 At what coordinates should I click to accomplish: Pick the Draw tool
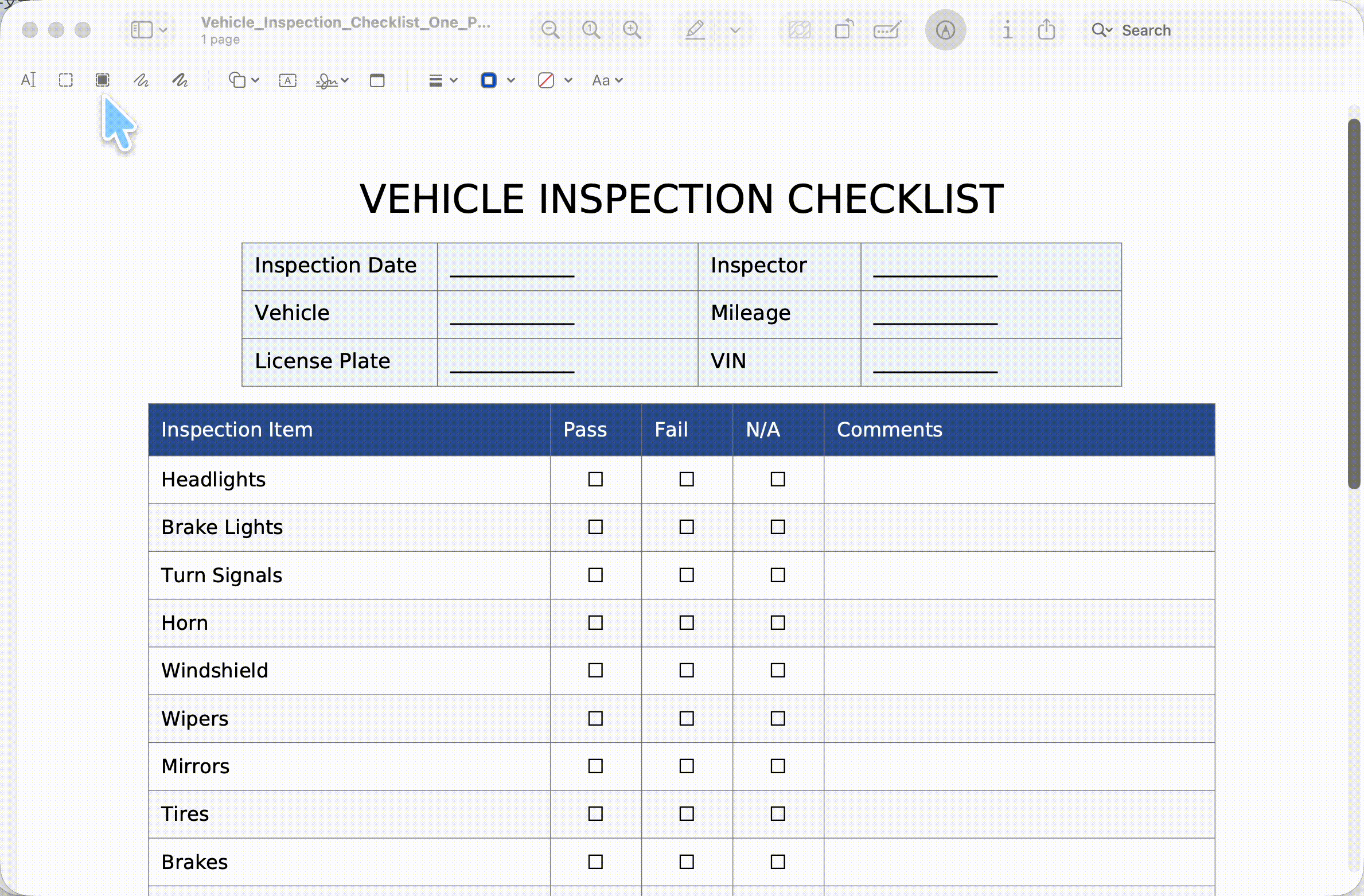pyautogui.click(x=180, y=80)
